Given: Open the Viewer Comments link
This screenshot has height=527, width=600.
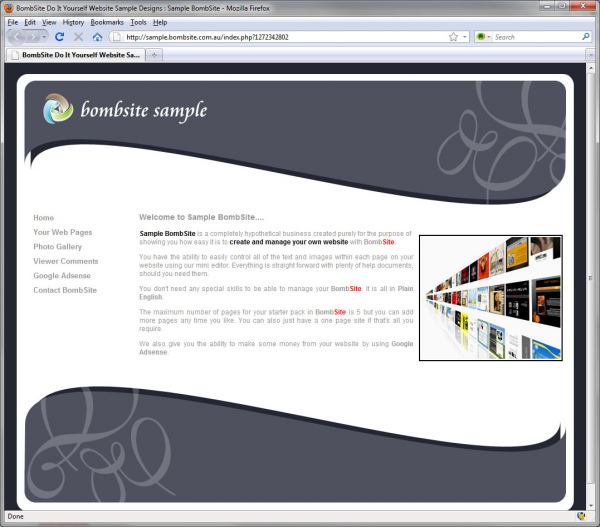Looking at the screenshot, I should pyautogui.click(x=66, y=261).
